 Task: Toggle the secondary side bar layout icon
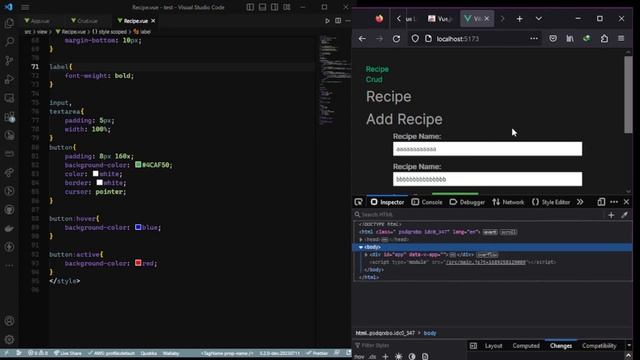tap(275, 7)
